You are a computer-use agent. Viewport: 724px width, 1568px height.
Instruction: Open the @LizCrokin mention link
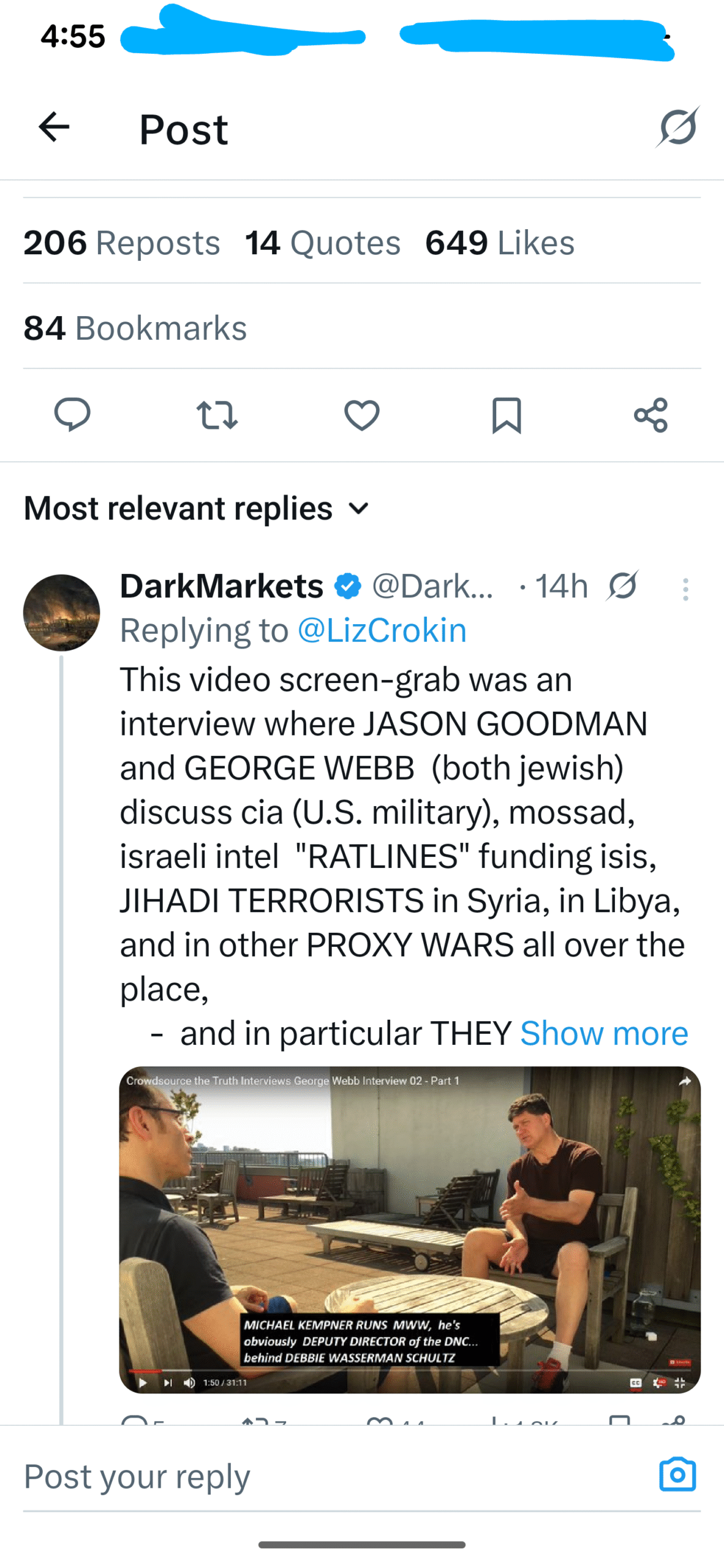tap(382, 630)
